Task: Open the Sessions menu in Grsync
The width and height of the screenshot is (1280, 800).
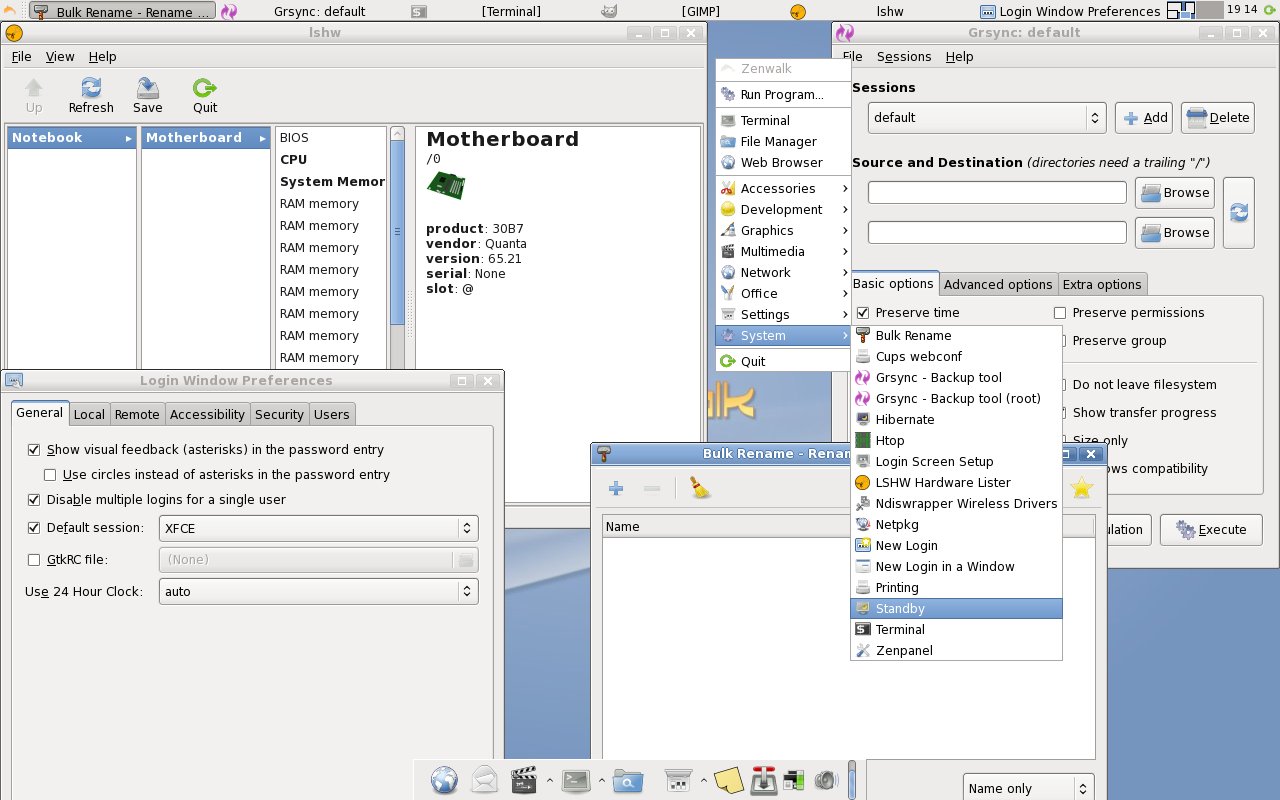Action: (904, 57)
